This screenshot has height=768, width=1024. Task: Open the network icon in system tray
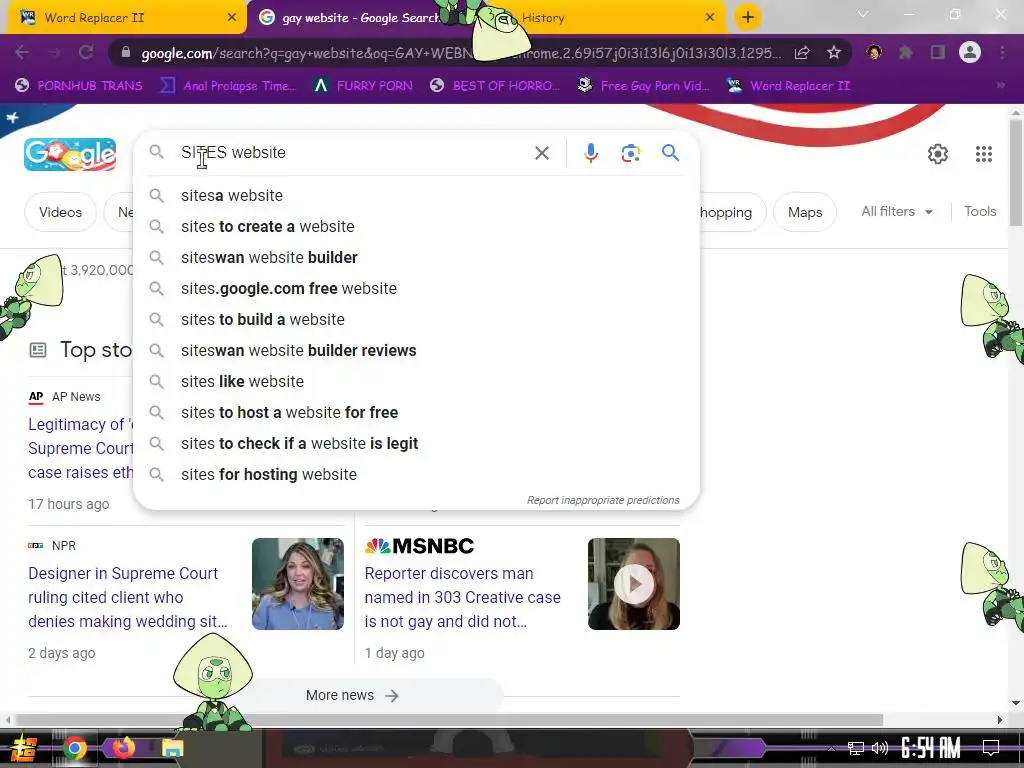(855, 748)
